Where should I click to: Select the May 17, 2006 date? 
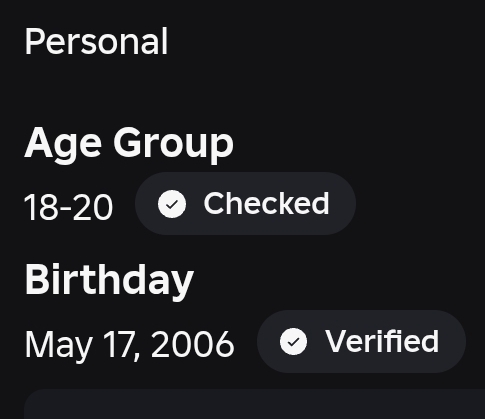[x=130, y=345]
